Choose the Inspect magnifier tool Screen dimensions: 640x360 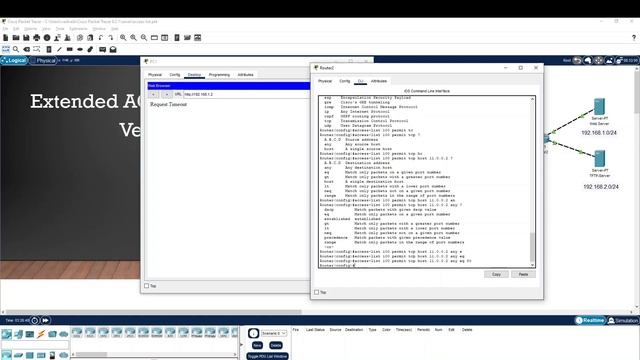(16, 49)
